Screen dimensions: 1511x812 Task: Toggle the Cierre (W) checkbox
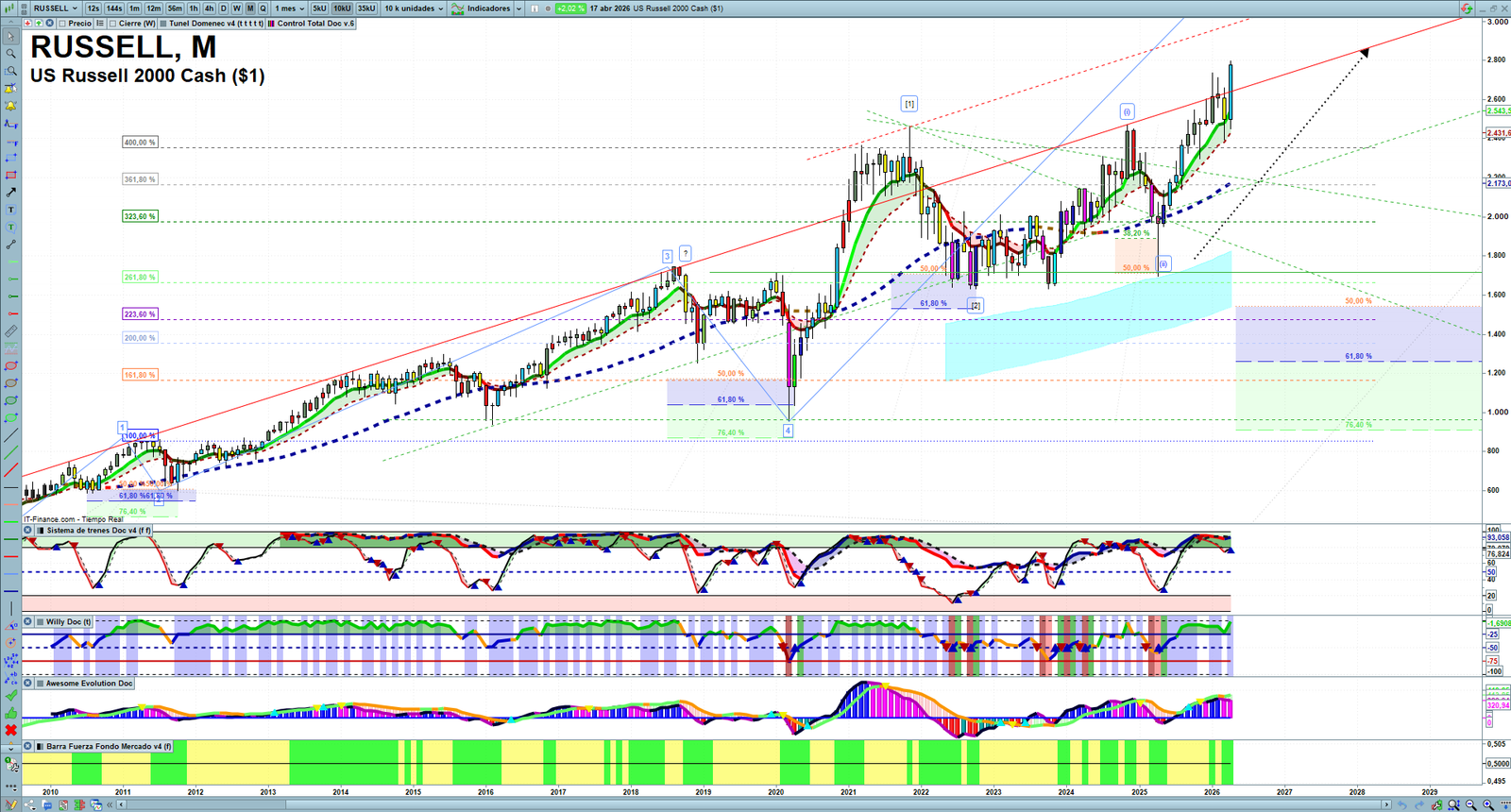pyautogui.click(x=112, y=24)
